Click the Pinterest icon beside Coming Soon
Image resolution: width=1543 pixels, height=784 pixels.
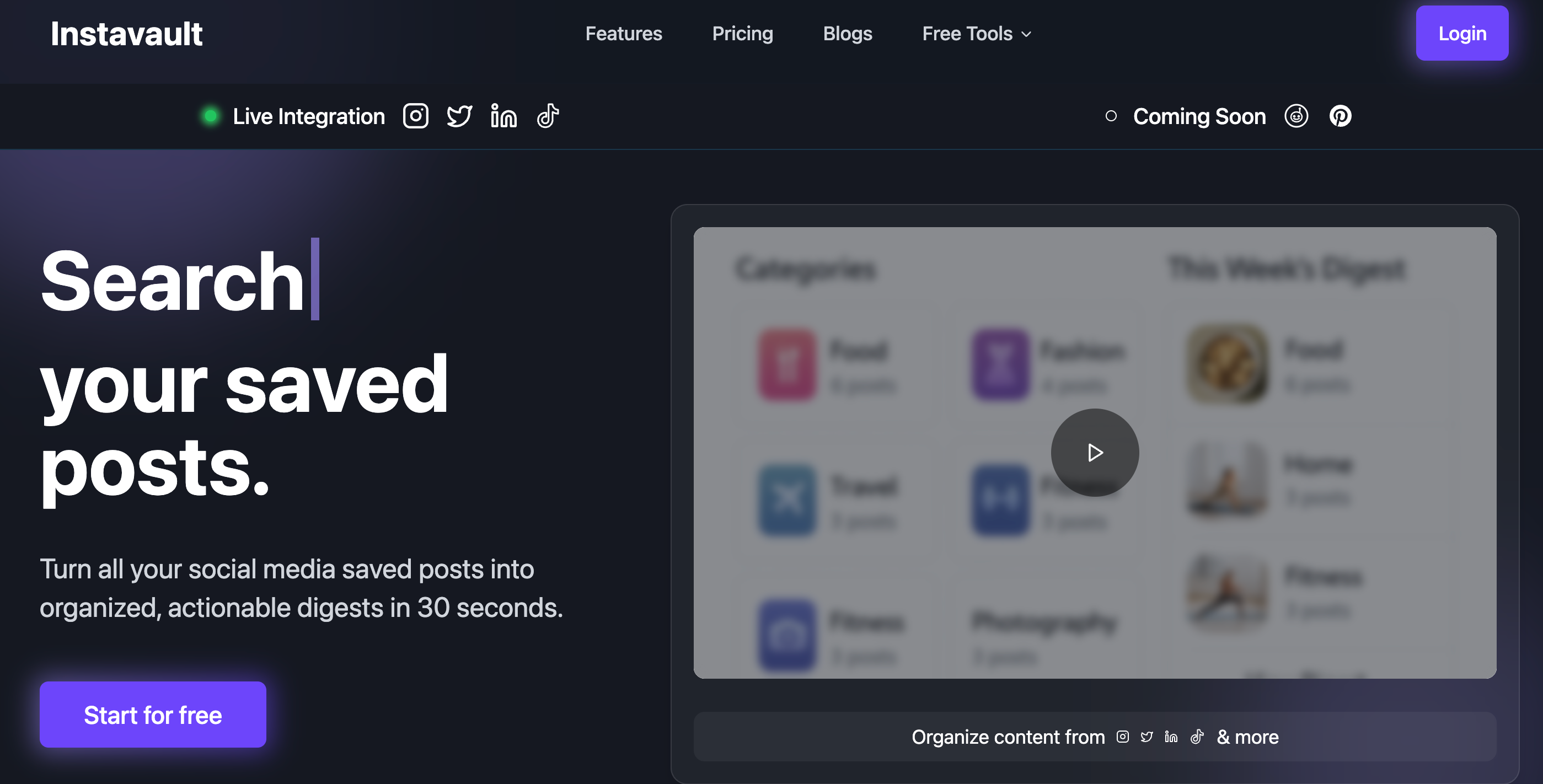point(1341,116)
